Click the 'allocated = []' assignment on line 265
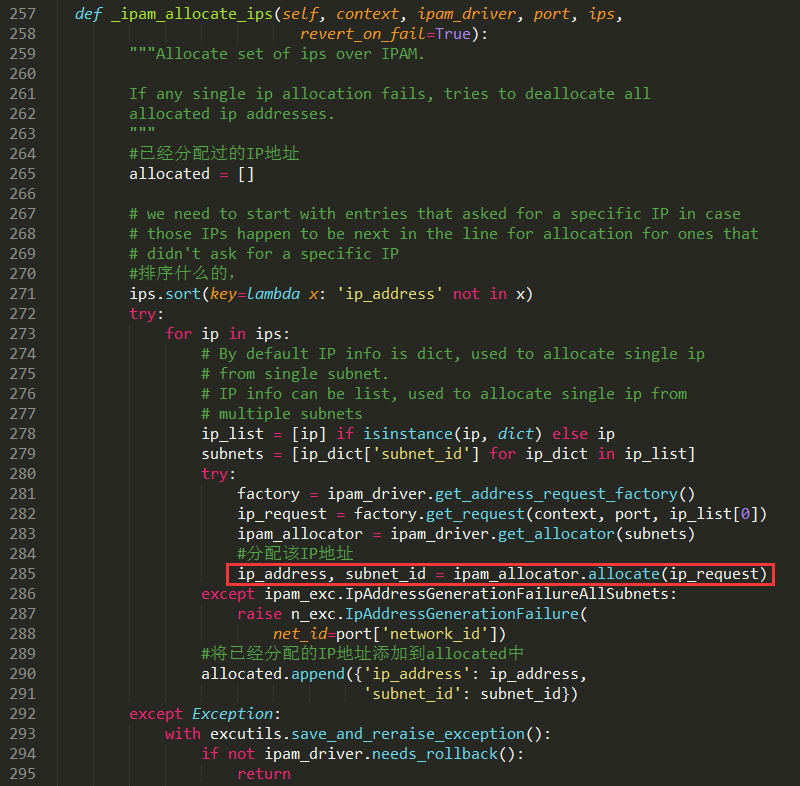Screen dimensions: 800x786 (191, 174)
